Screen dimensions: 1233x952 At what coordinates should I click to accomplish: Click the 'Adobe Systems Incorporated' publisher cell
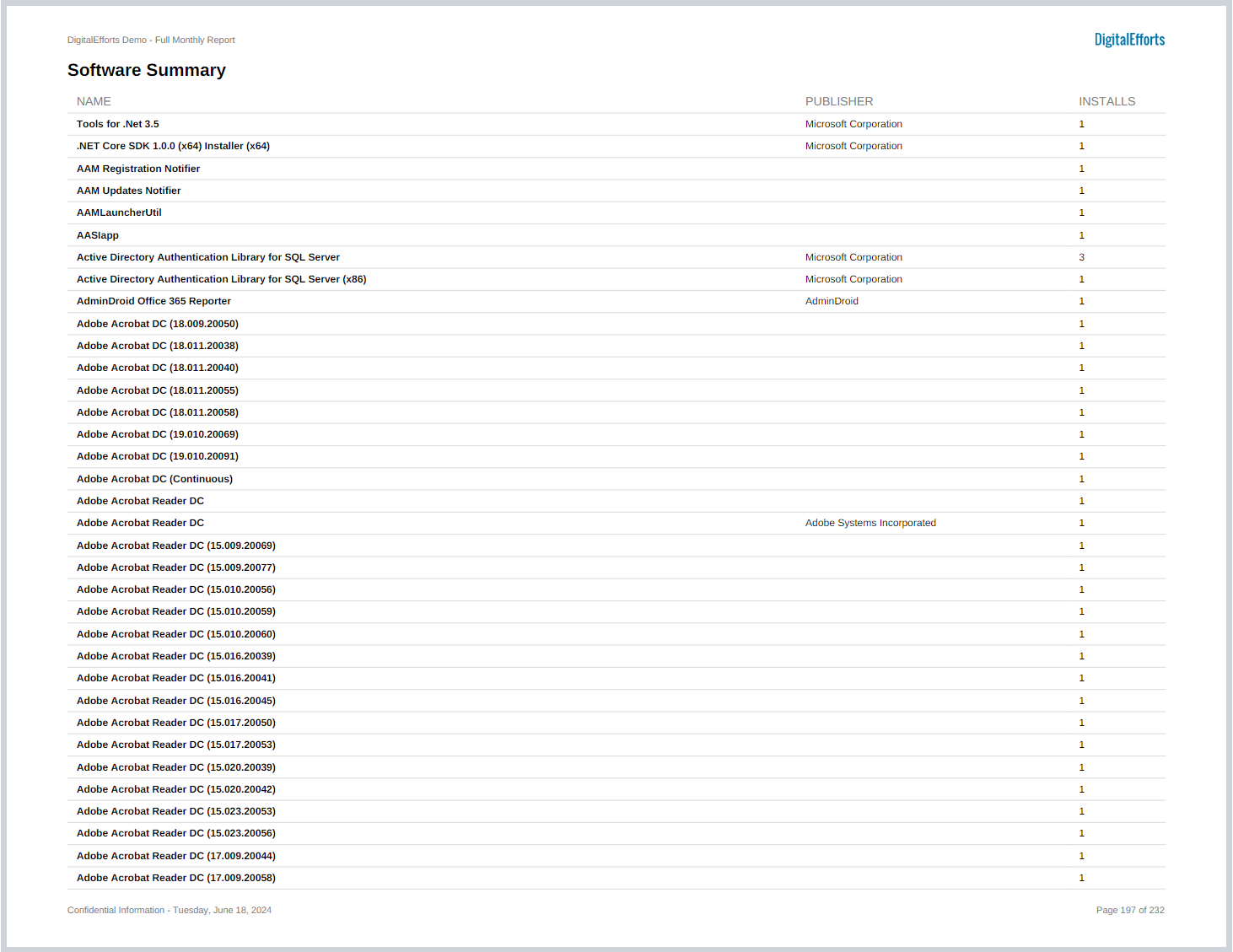point(870,523)
